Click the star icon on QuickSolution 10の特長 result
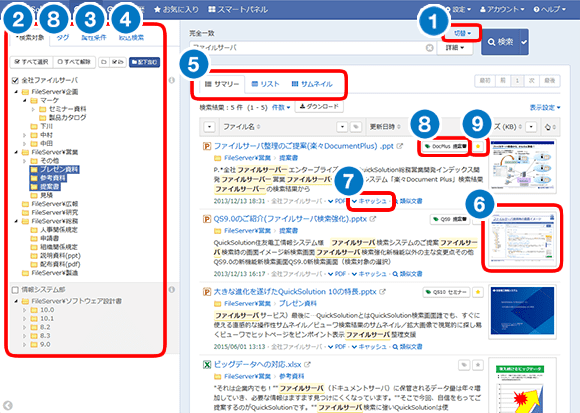The height and width of the screenshot is (413, 580). [478, 292]
